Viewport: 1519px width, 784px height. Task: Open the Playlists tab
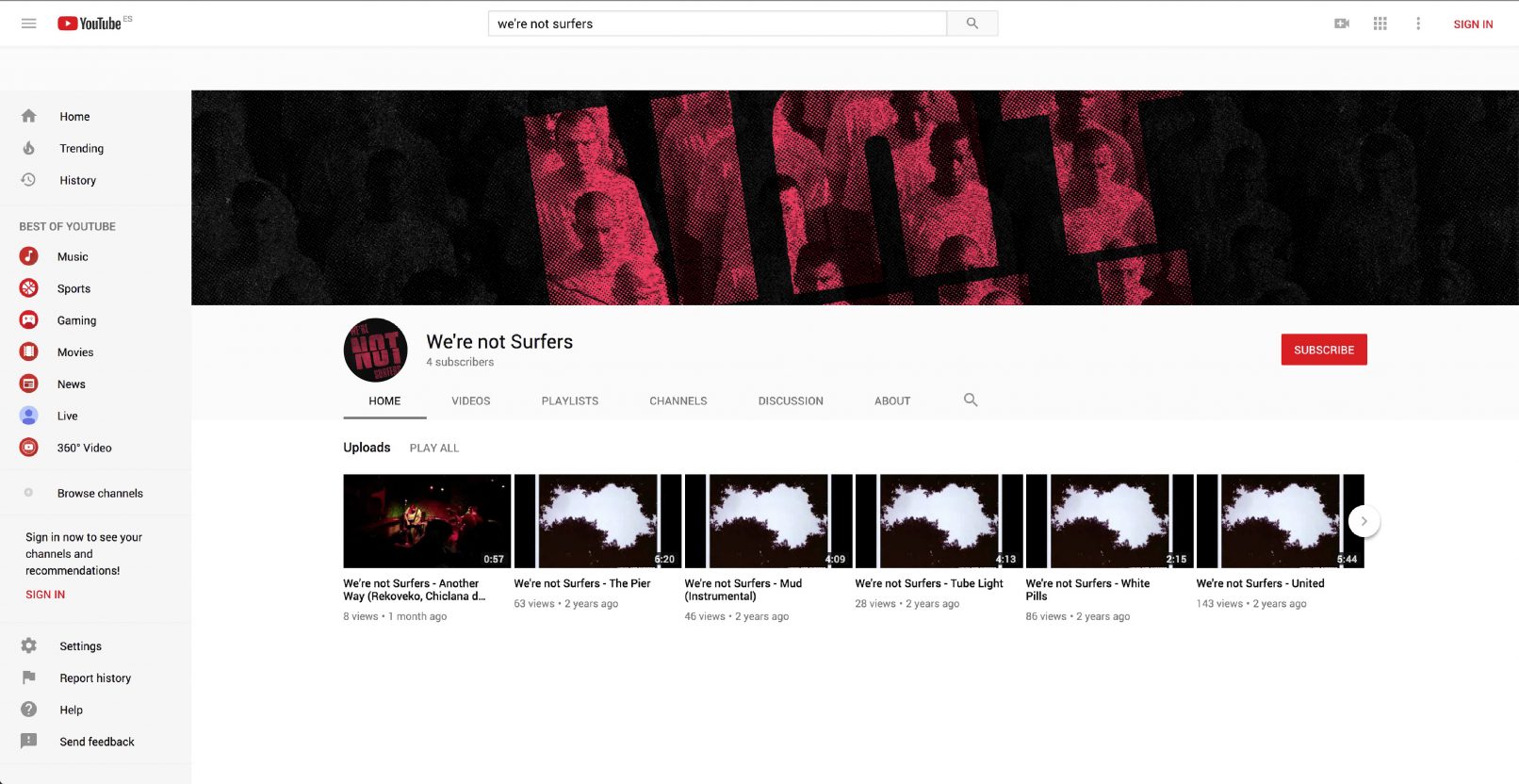[x=569, y=401]
